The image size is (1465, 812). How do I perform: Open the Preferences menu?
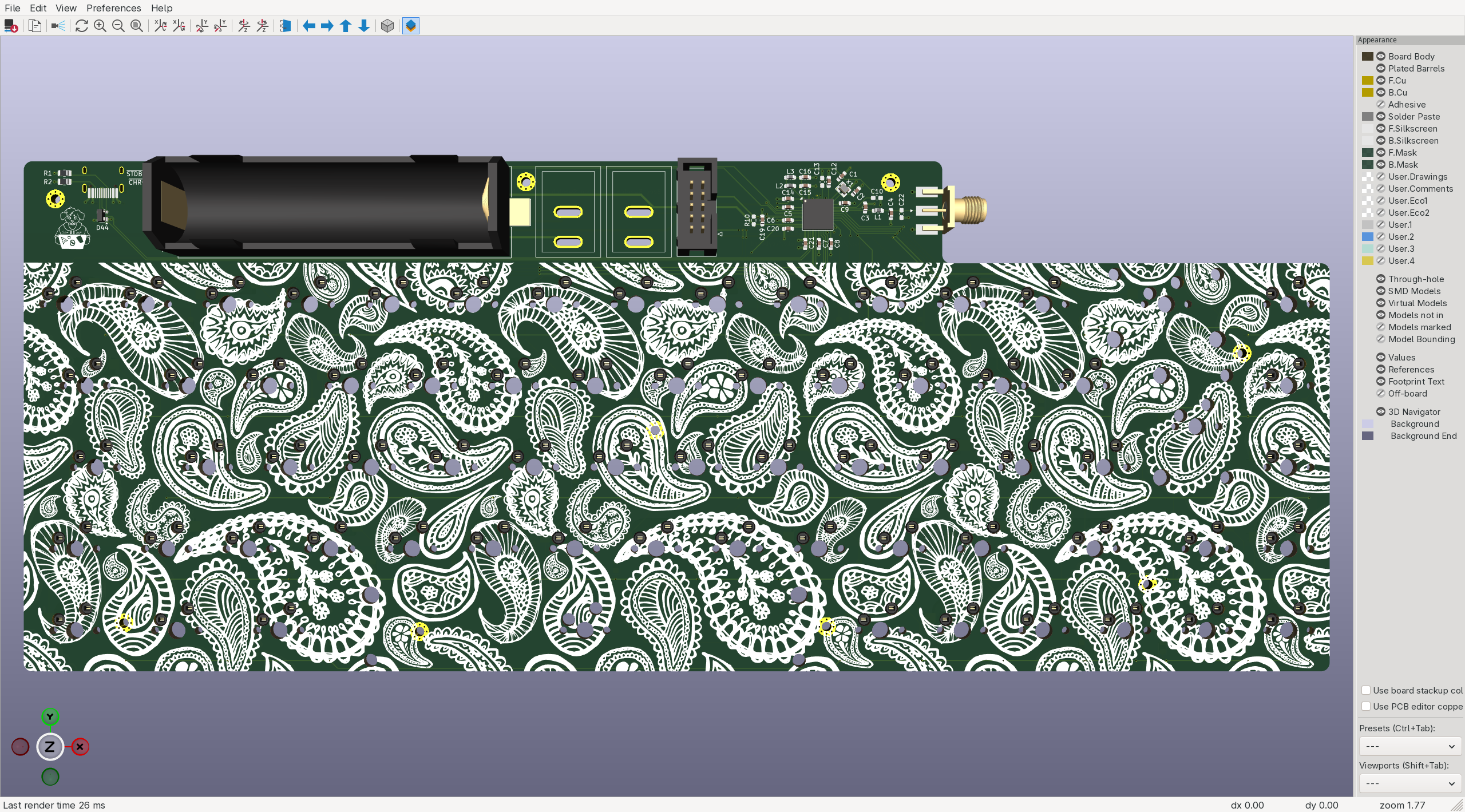tap(113, 8)
